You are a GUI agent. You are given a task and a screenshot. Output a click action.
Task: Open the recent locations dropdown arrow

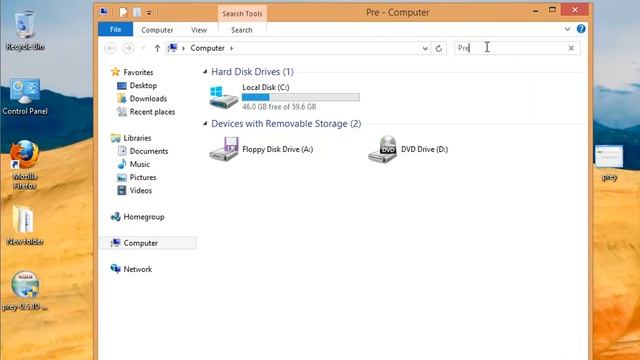pyautogui.click(x=143, y=48)
